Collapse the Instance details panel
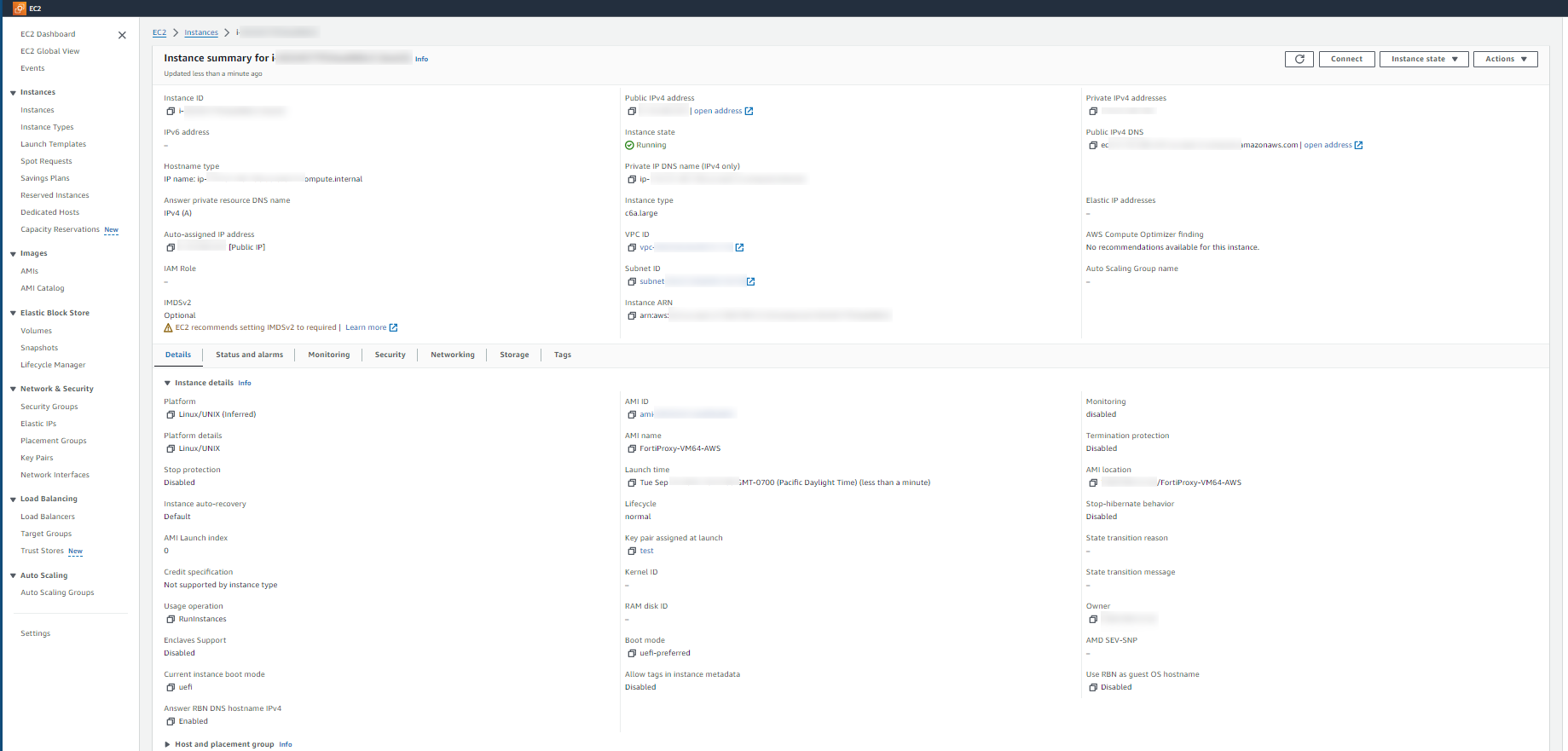Screen dimensions: 1568x751 [167, 383]
